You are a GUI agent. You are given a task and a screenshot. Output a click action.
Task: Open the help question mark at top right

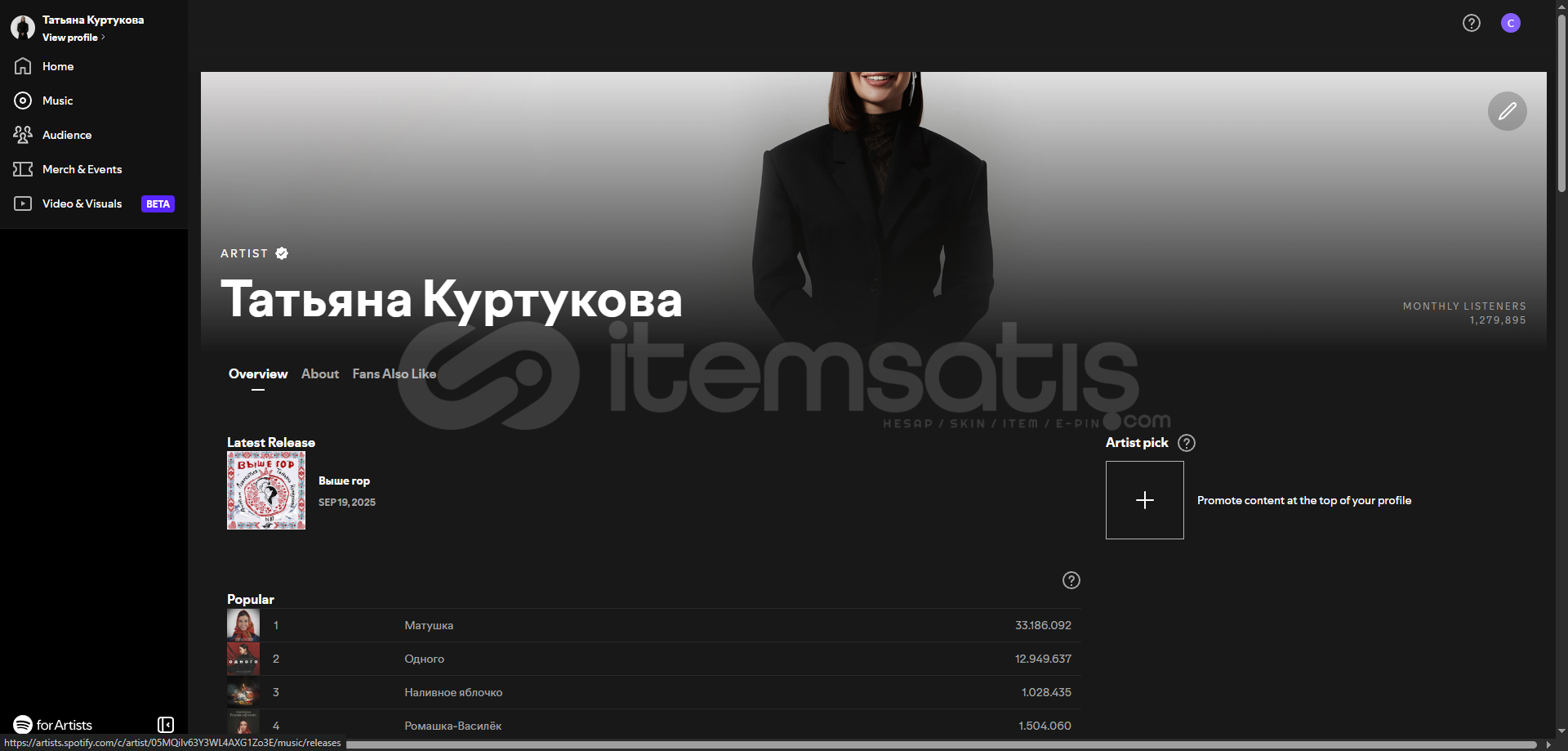1472,23
